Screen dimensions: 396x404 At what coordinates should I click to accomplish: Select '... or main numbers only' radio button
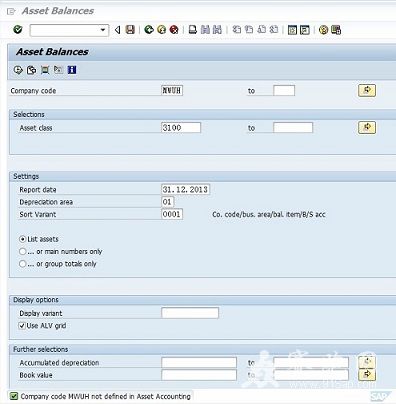22,251
